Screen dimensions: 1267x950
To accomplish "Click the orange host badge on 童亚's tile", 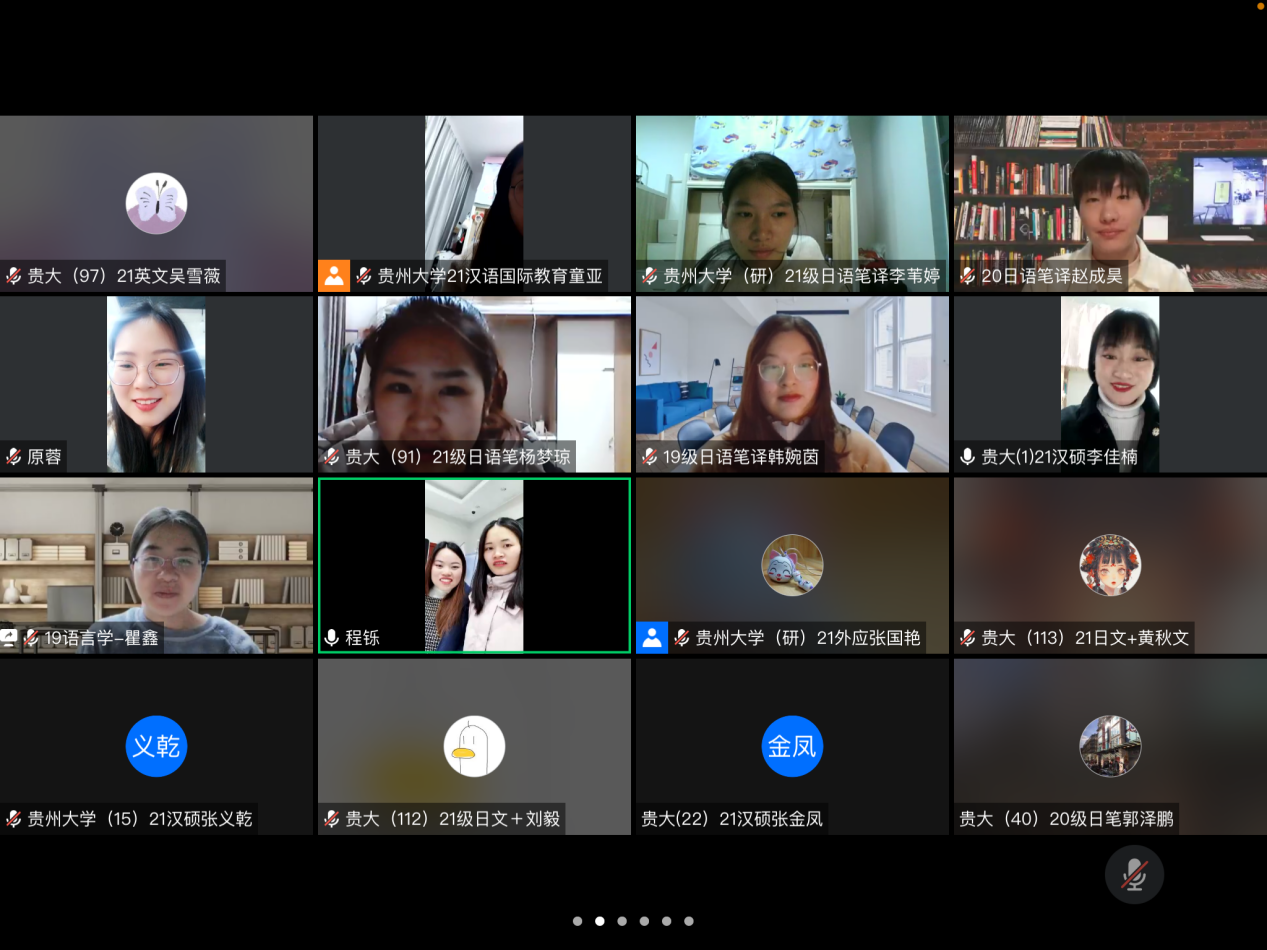I will (334, 276).
